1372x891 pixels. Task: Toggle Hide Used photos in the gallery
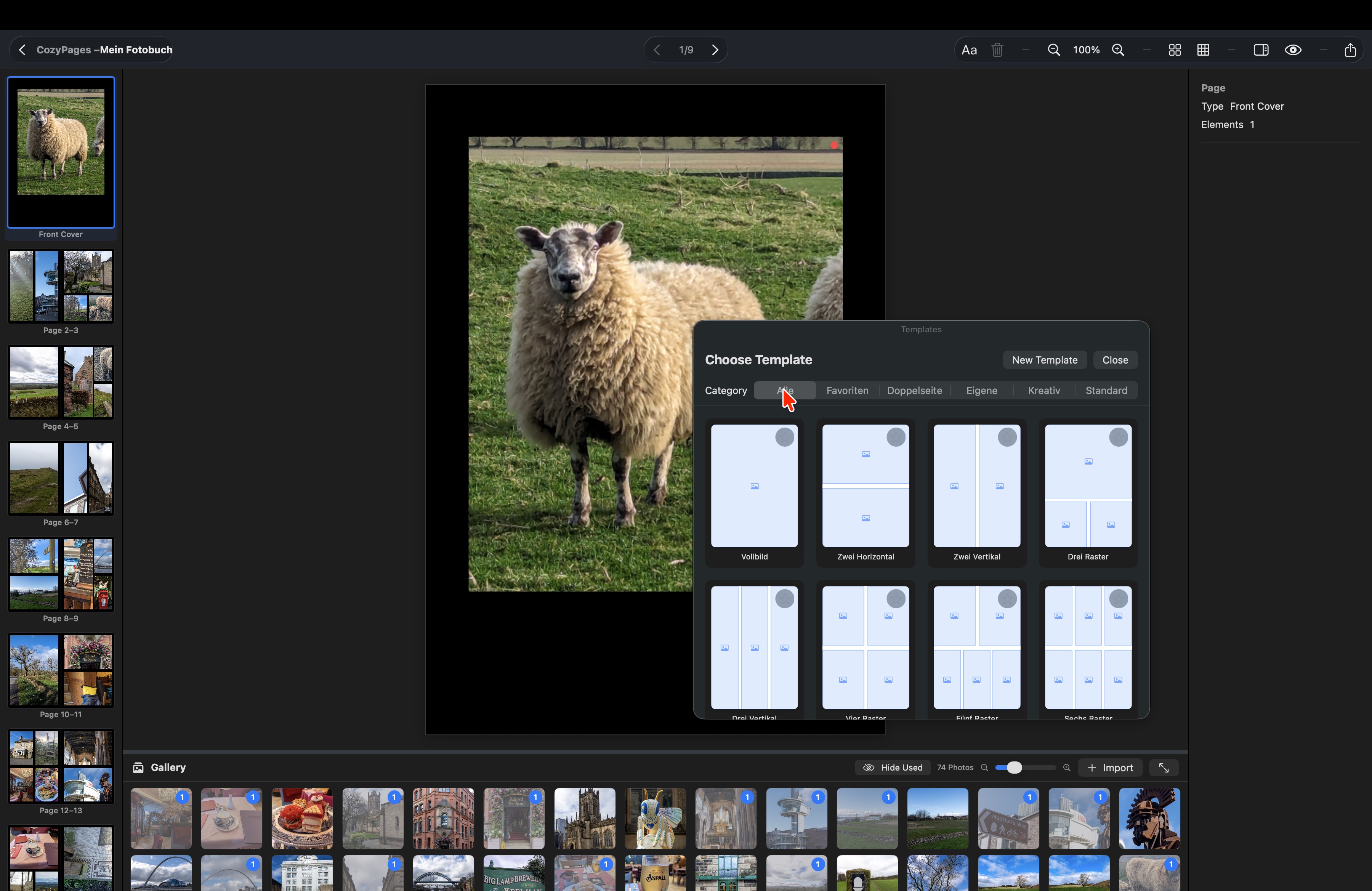(893, 768)
